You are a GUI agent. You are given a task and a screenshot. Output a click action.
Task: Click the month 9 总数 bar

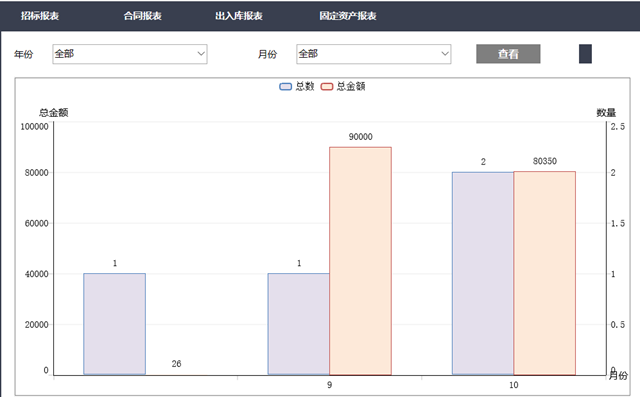click(299, 324)
